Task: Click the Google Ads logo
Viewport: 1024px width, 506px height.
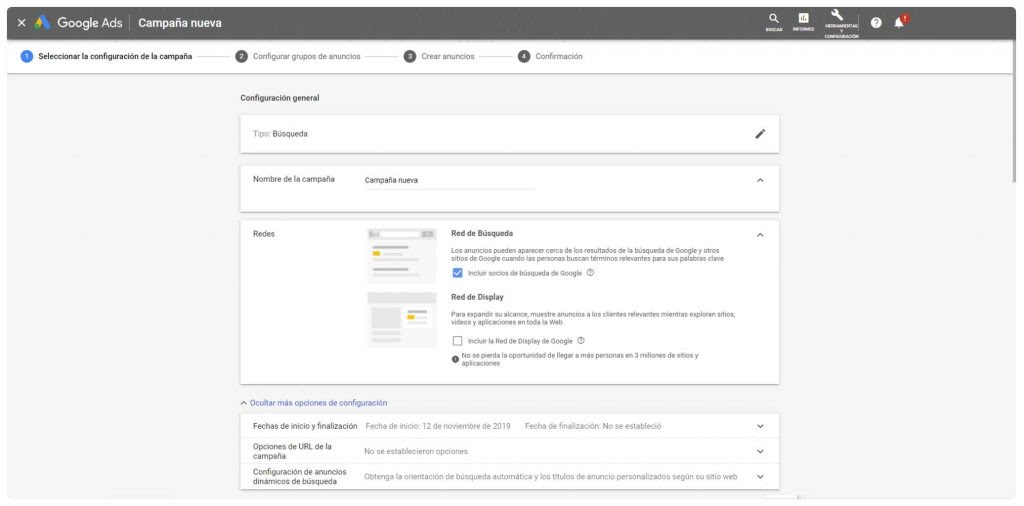Action: coord(78,23)
